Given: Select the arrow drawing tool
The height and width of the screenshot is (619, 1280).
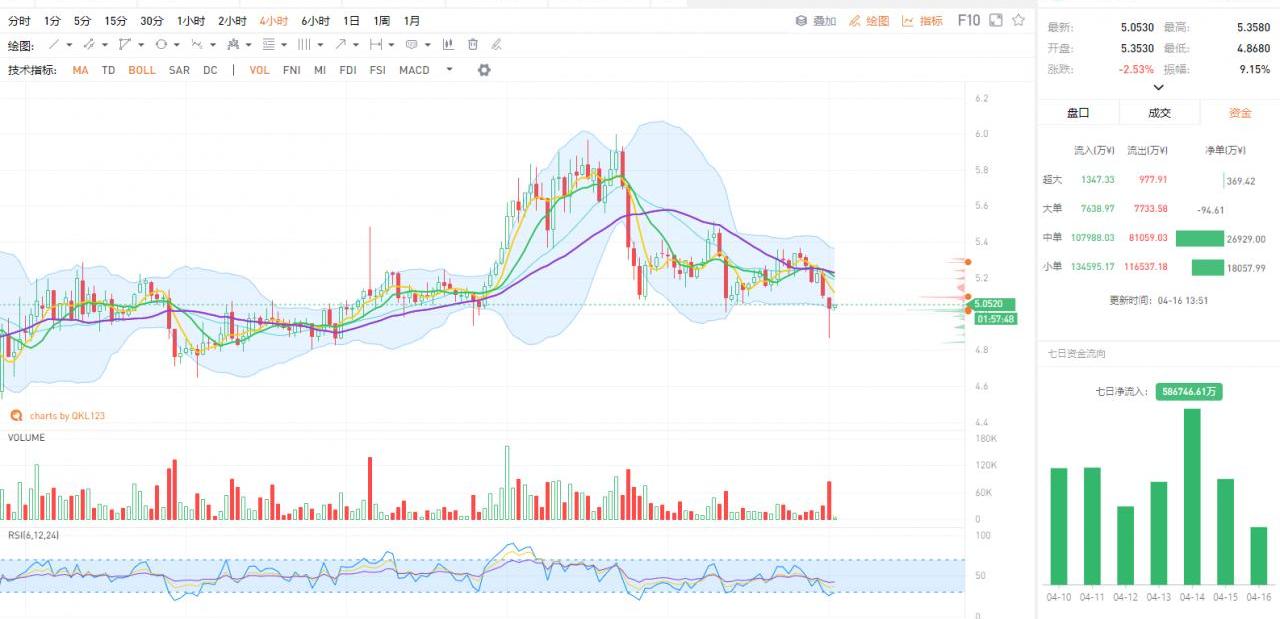Looking at the screenshot, I should click(341, 45).
